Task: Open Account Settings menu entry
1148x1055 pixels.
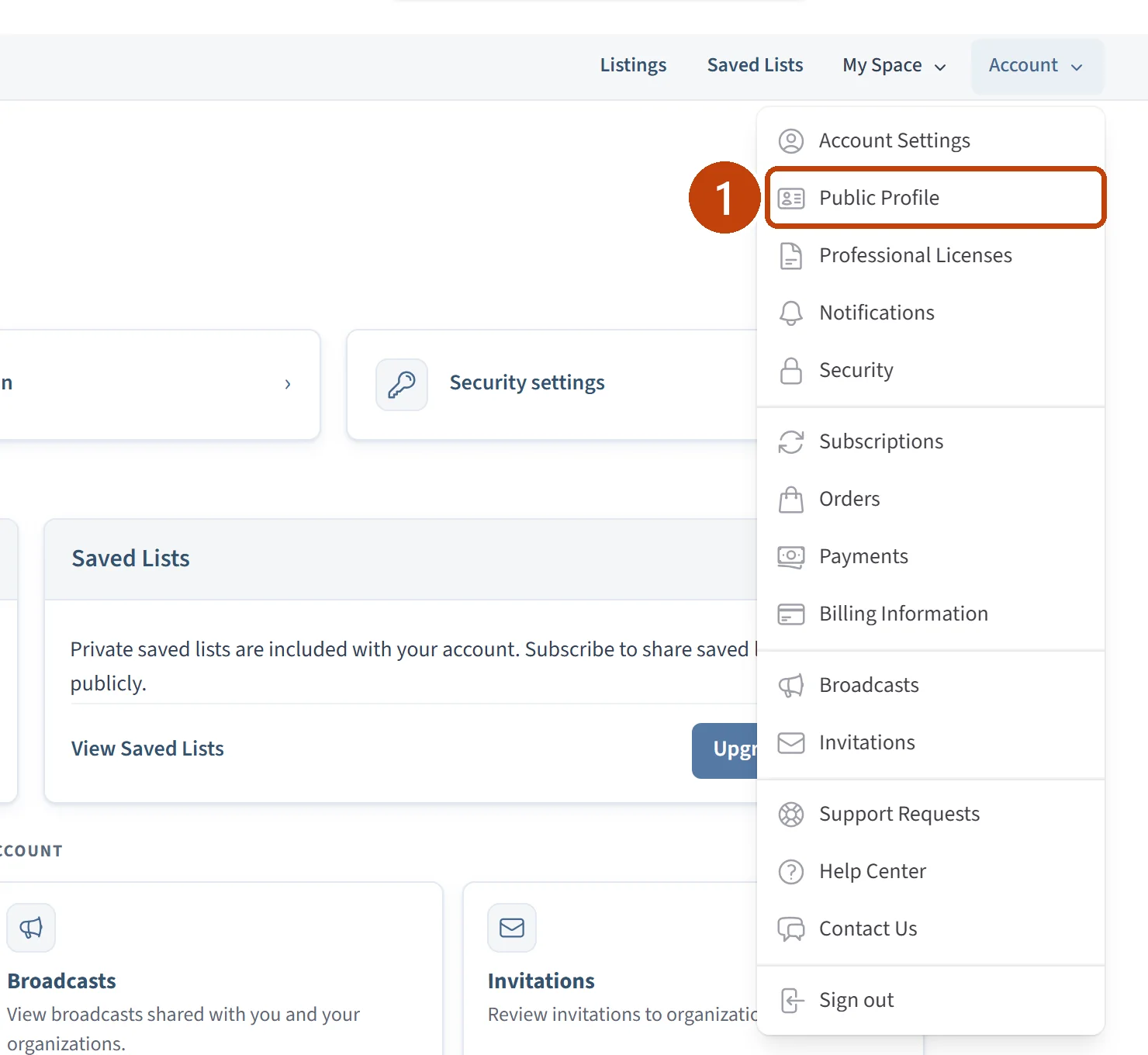Action: [x=931, y=141]
